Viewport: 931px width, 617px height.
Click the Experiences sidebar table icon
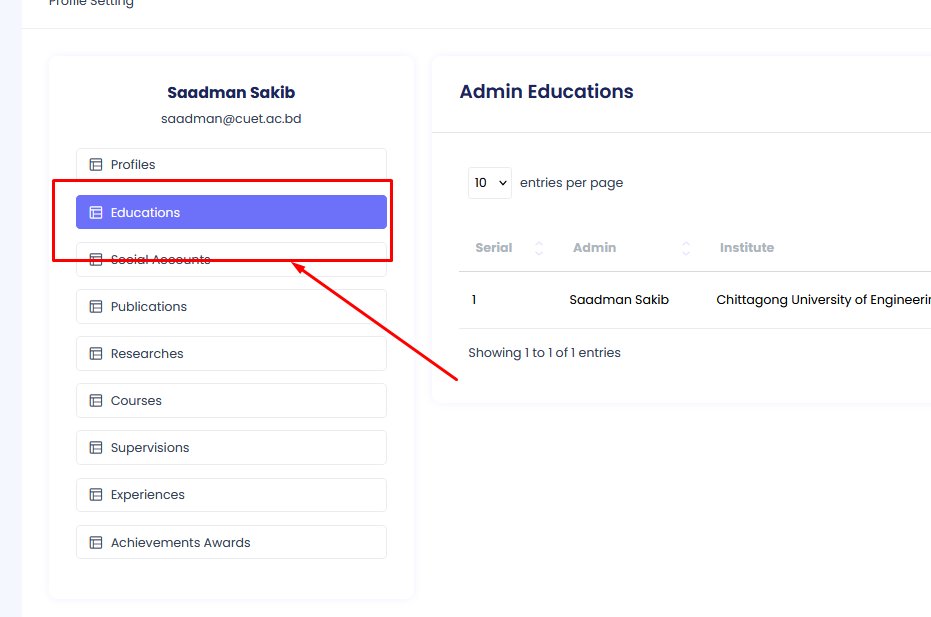pyautogui.click(x=96, y=495)
